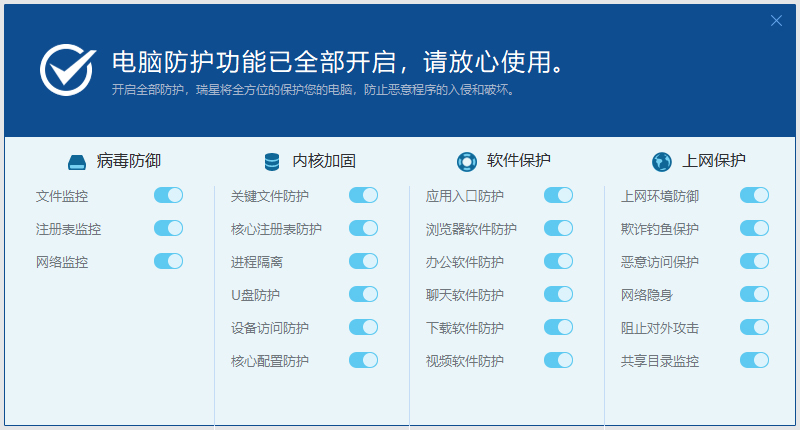Toggle off 文件监控 switch
Screen dimensions: 800x430
[x=168, y=196]
